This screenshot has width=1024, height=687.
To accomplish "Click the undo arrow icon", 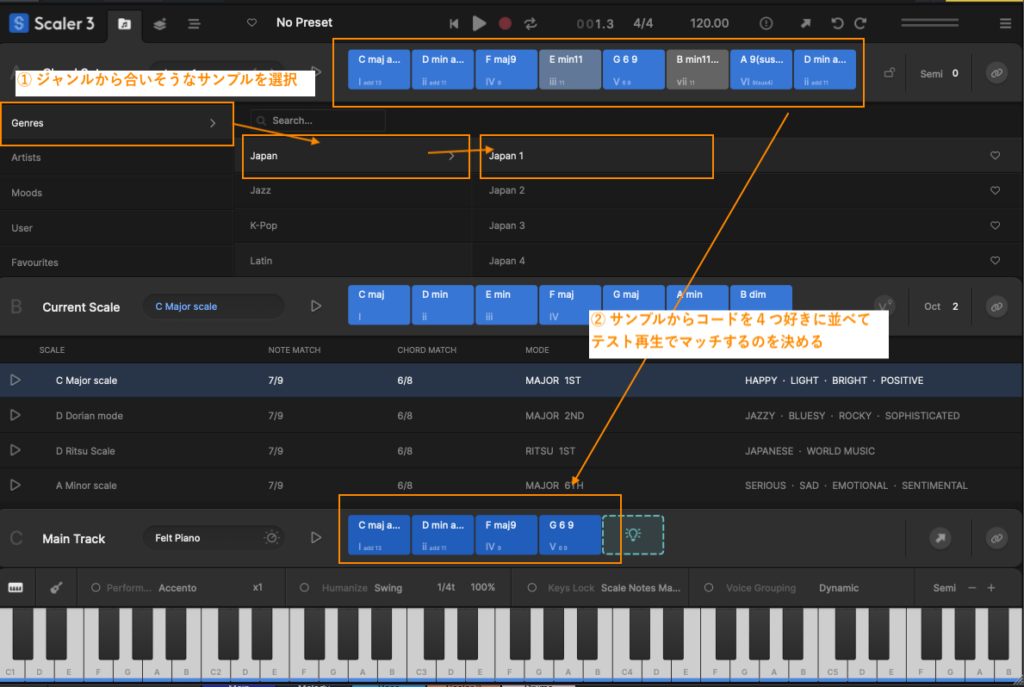I will [836, 23].
